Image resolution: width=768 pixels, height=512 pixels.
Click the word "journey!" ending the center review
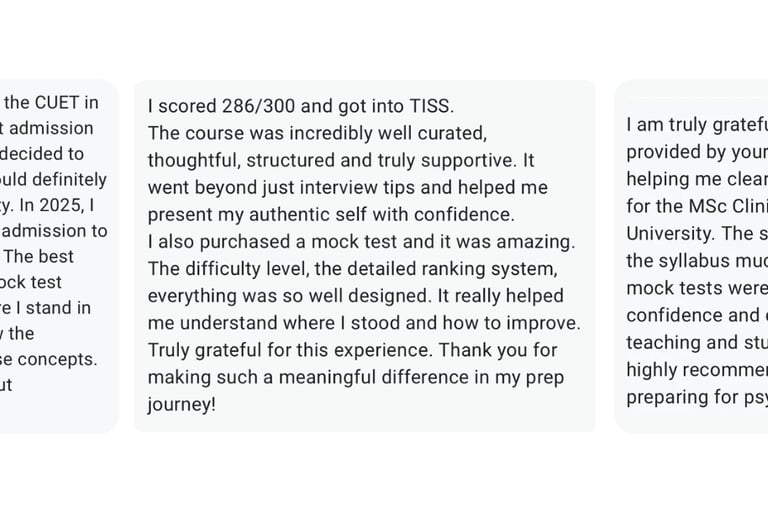[181, 405]
